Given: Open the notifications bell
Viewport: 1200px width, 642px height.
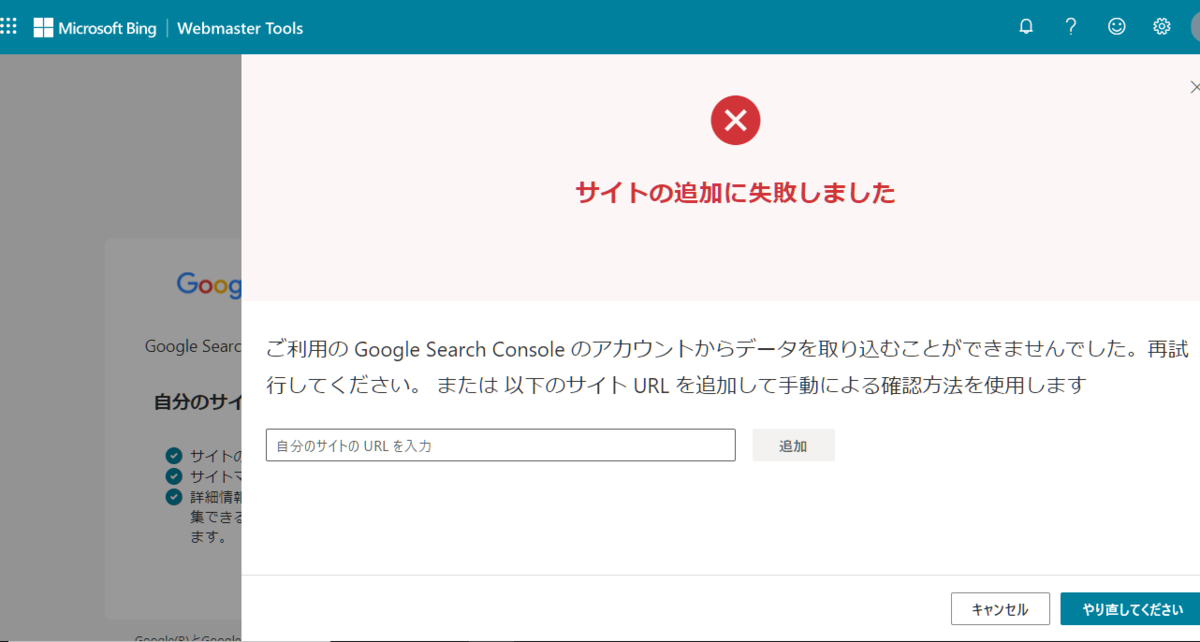Looking at the screenshot, I should [1026, 27].
